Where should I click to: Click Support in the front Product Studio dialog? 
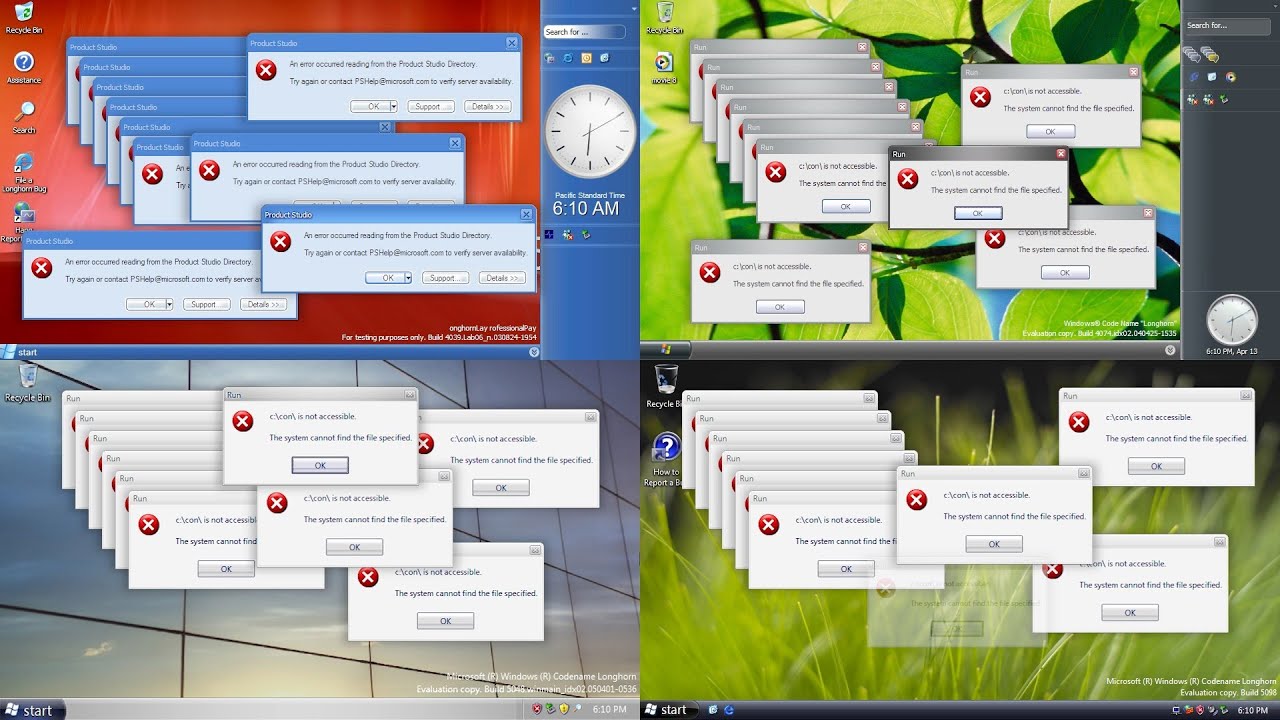tap(443, 278)
